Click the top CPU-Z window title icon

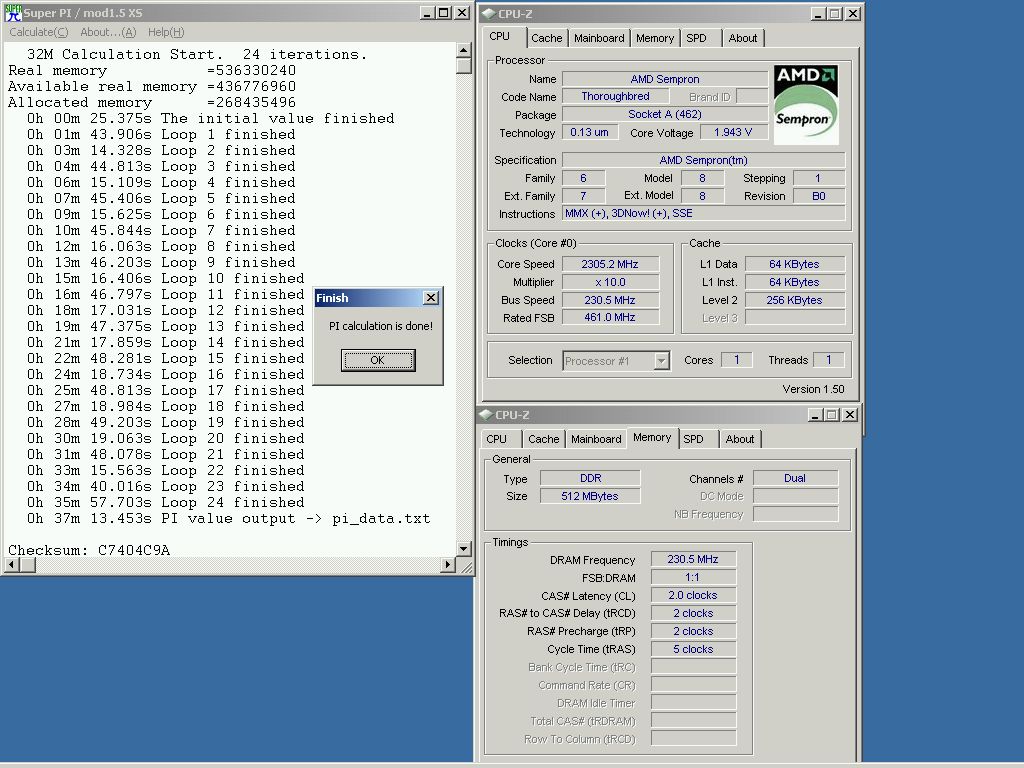488,14
